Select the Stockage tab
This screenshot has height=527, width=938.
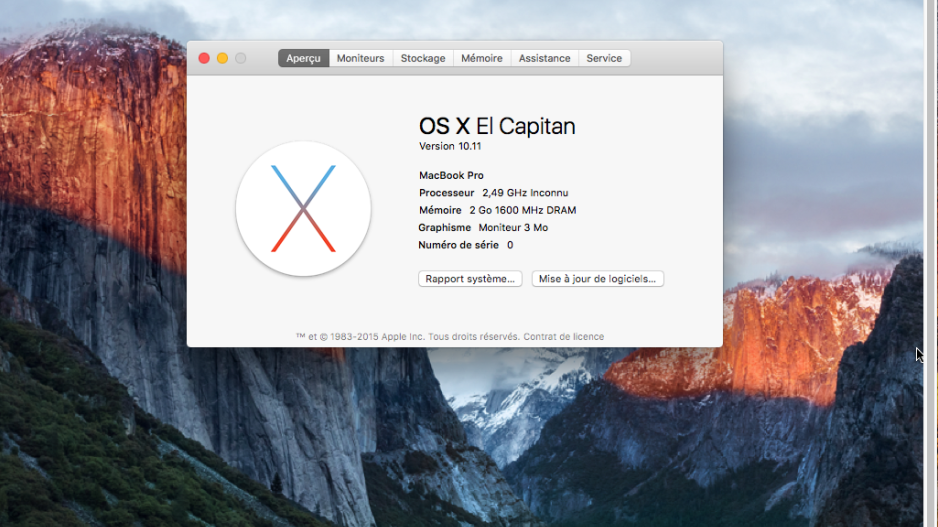coord(423,58)
